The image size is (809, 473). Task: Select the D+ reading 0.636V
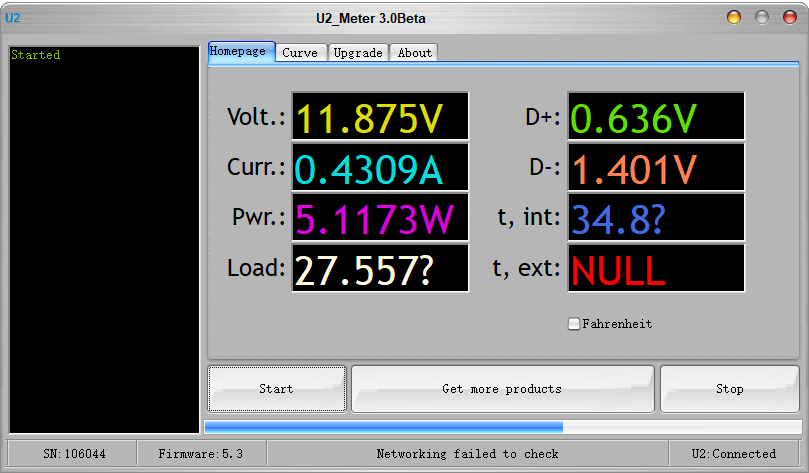pyautogui.click(x=656, y=116)
